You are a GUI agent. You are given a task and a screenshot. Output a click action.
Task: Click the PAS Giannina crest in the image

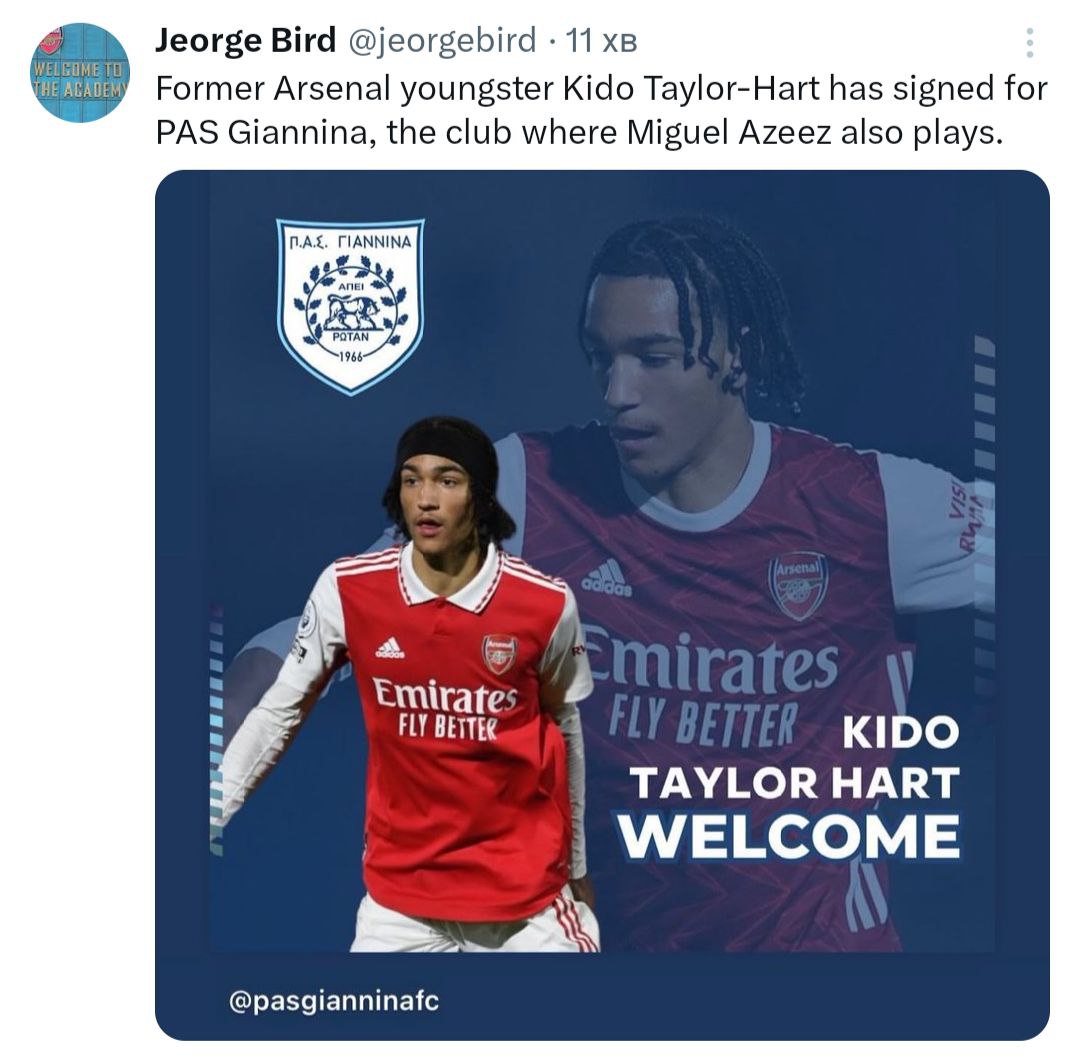[351, 306]
